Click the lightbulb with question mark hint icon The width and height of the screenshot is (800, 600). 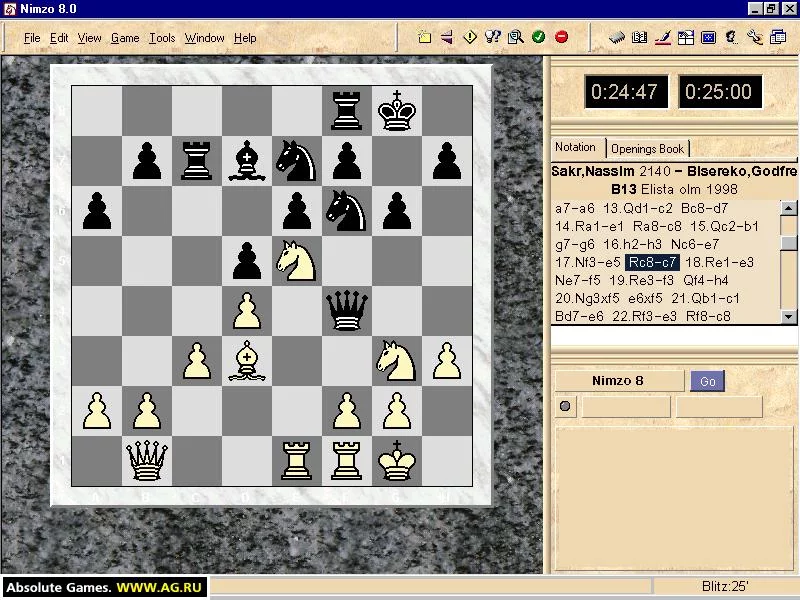493,37
